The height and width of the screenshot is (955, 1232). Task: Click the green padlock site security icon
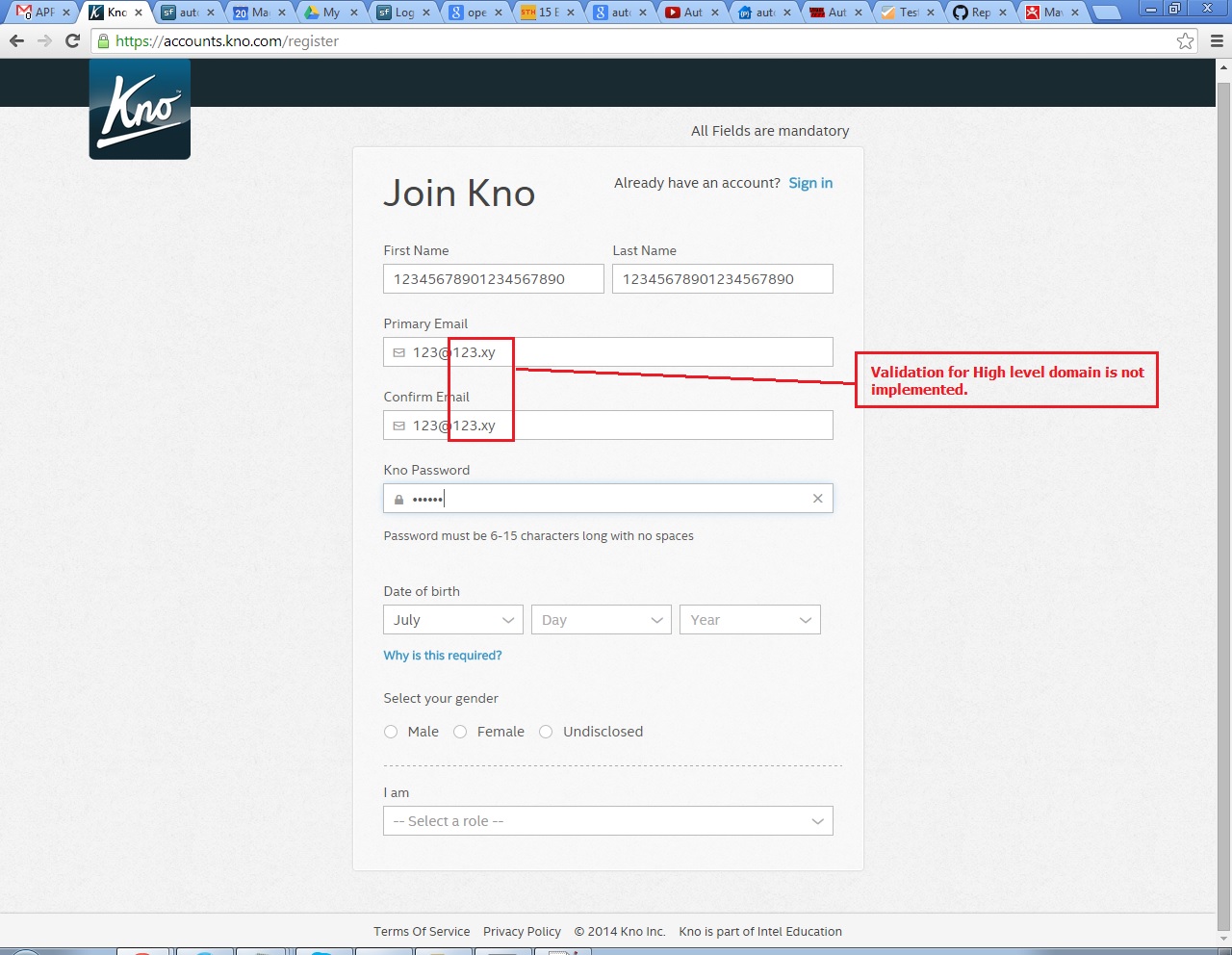103,40
